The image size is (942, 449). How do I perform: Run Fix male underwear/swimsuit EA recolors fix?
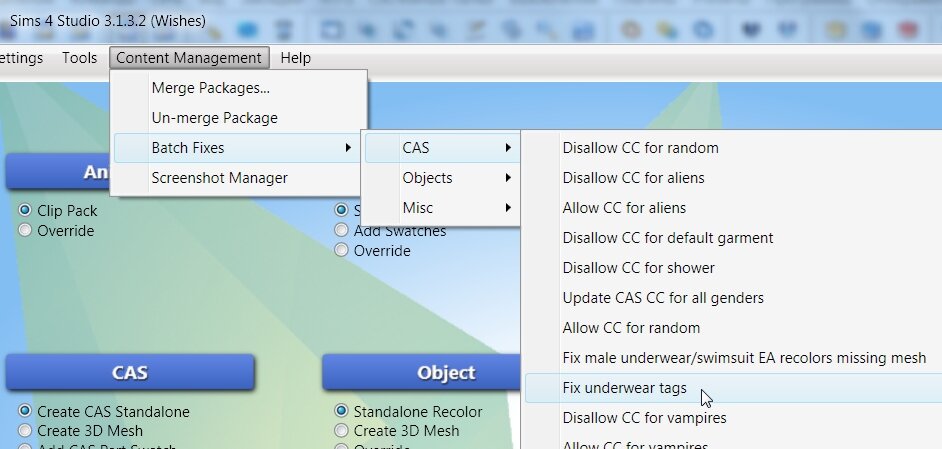[x=733, y=358]
